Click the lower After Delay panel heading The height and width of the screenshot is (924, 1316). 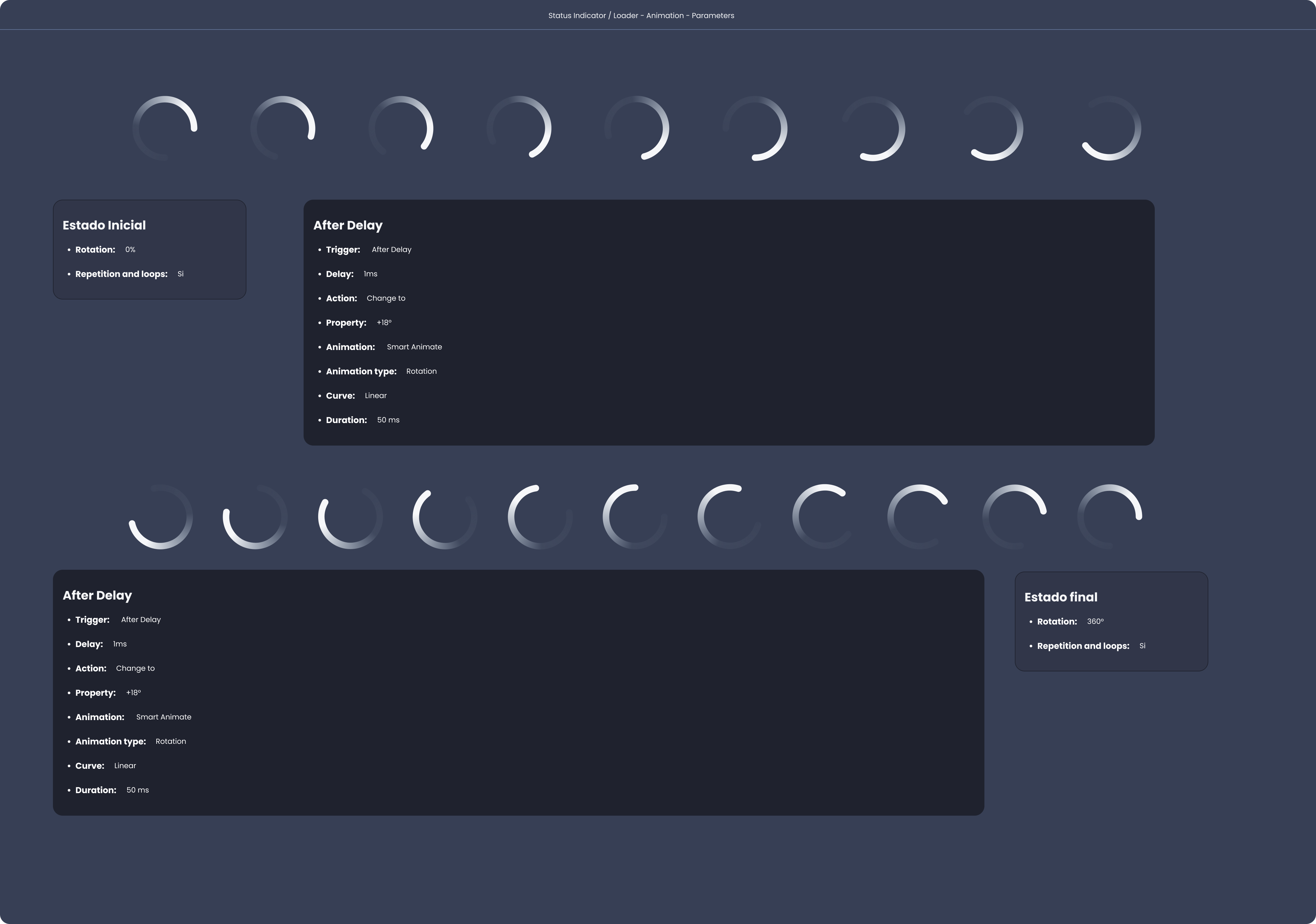point(97,595)
